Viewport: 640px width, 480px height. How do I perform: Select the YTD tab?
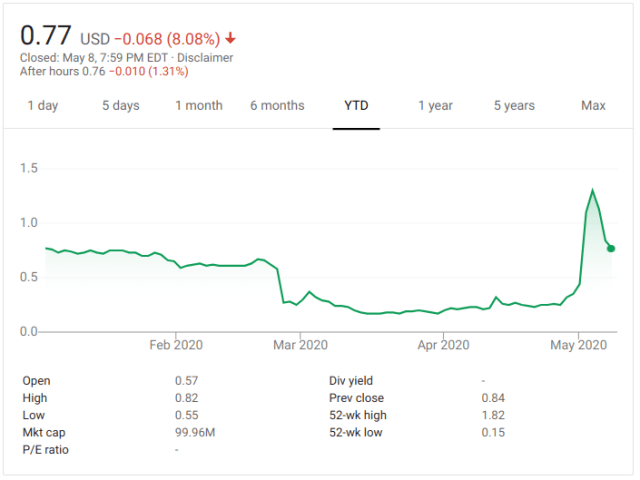[x=356, y=106]
